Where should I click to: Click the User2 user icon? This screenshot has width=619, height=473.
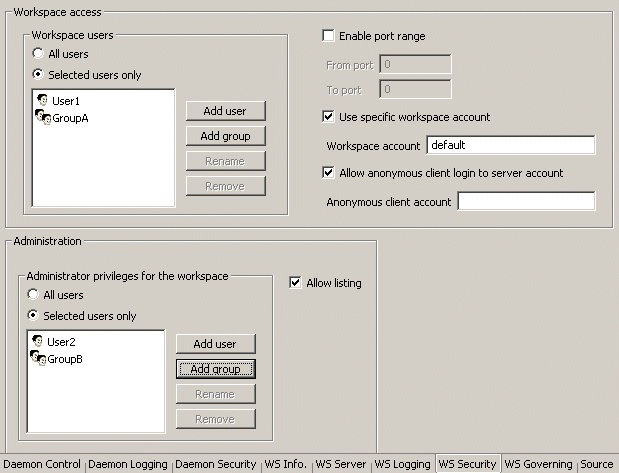click(37, 342)
